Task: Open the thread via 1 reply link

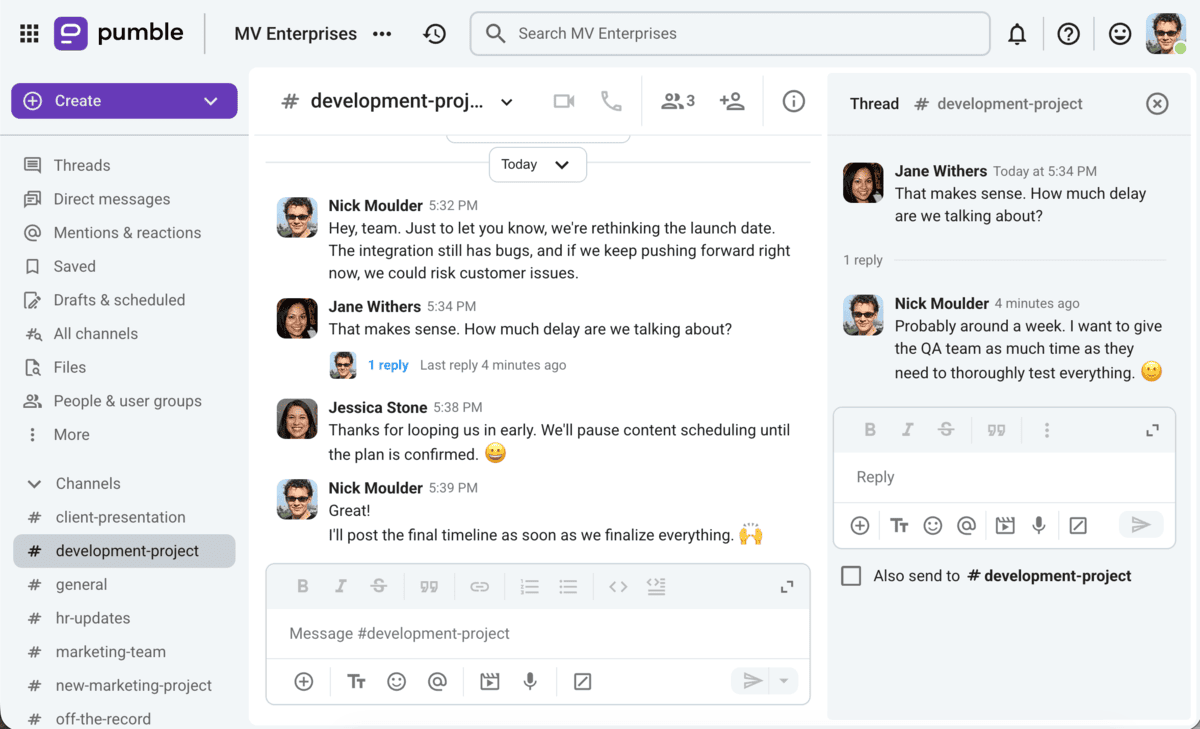Action: click(388, 364)
